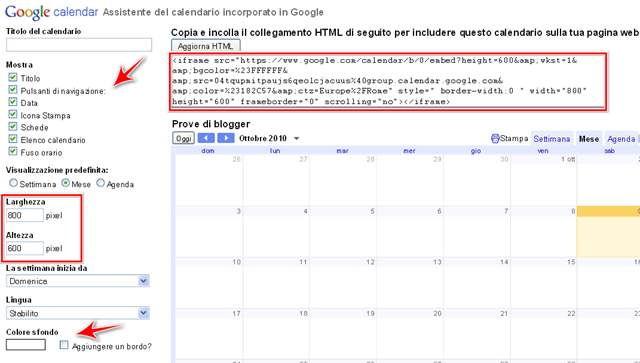Image resolution: width=640 pixels, height=363 pixels.
Task: Click the Titolo del calendario field
Action: pyautogui.click(x=79, y=45)
